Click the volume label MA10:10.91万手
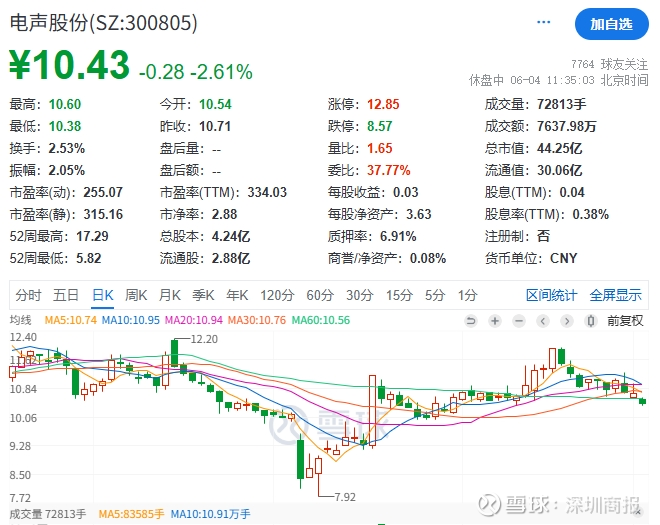Image resolution: width=660 pixels, height=525 pixels. pos(210,514)
